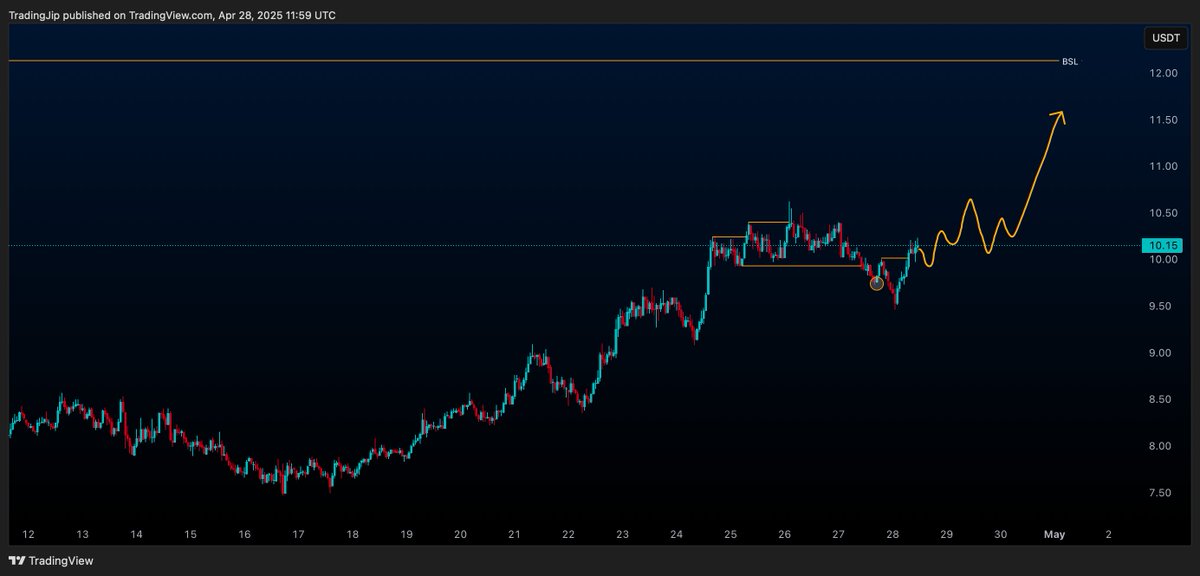Click date 28 on the time axis
The image size is (1200, 576).
892,535
